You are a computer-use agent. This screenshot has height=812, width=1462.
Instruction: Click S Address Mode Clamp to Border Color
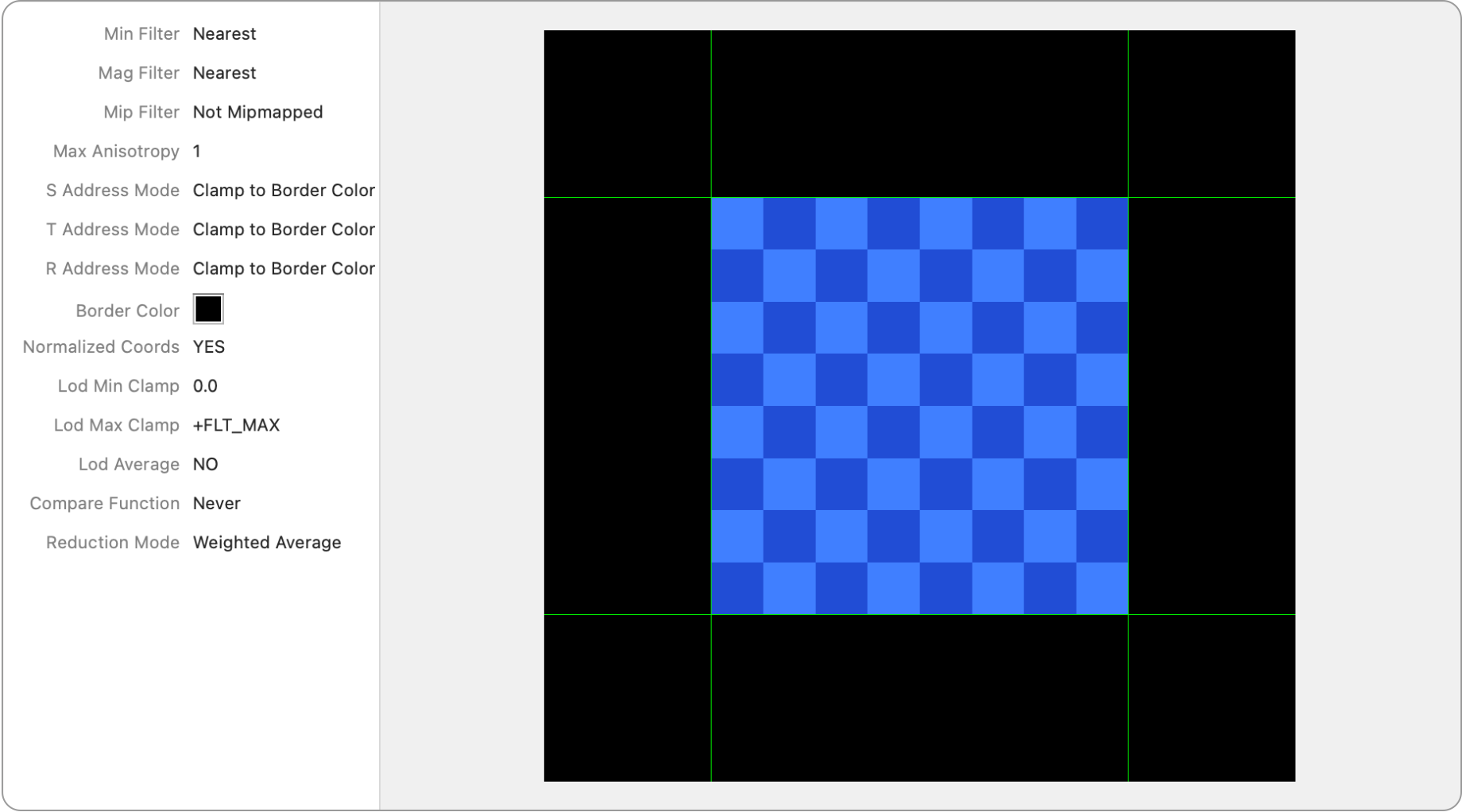point(284,191)
